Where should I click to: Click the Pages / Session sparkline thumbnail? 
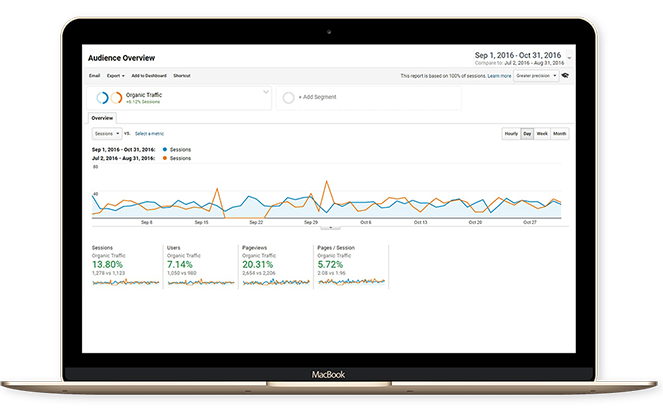click(351, 281)
